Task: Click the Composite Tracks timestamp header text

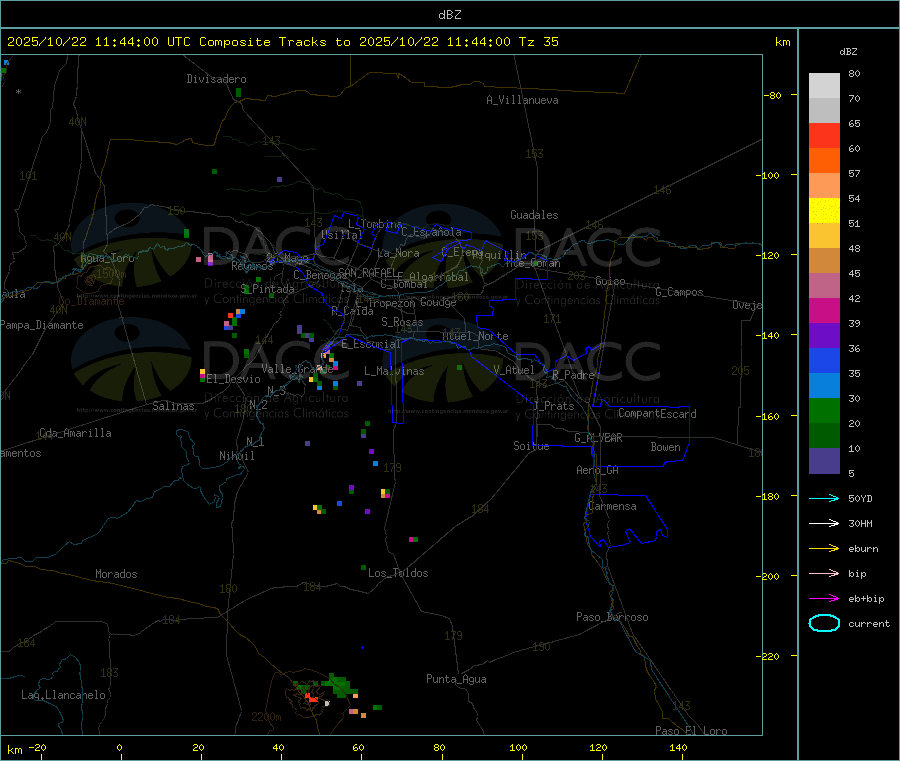Action: tap(283, 42)
